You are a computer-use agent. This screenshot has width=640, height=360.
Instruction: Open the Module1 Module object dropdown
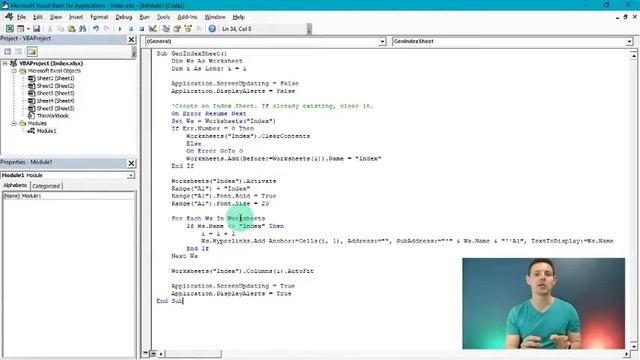(x=131, y=175)
